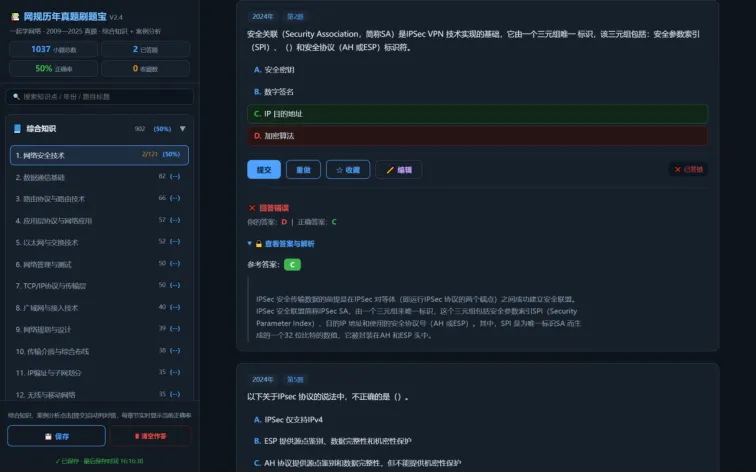Screen dimensions: 756x473
Task: Click the app title 网规历年真题刷题宝
Action: coord(65,17)
